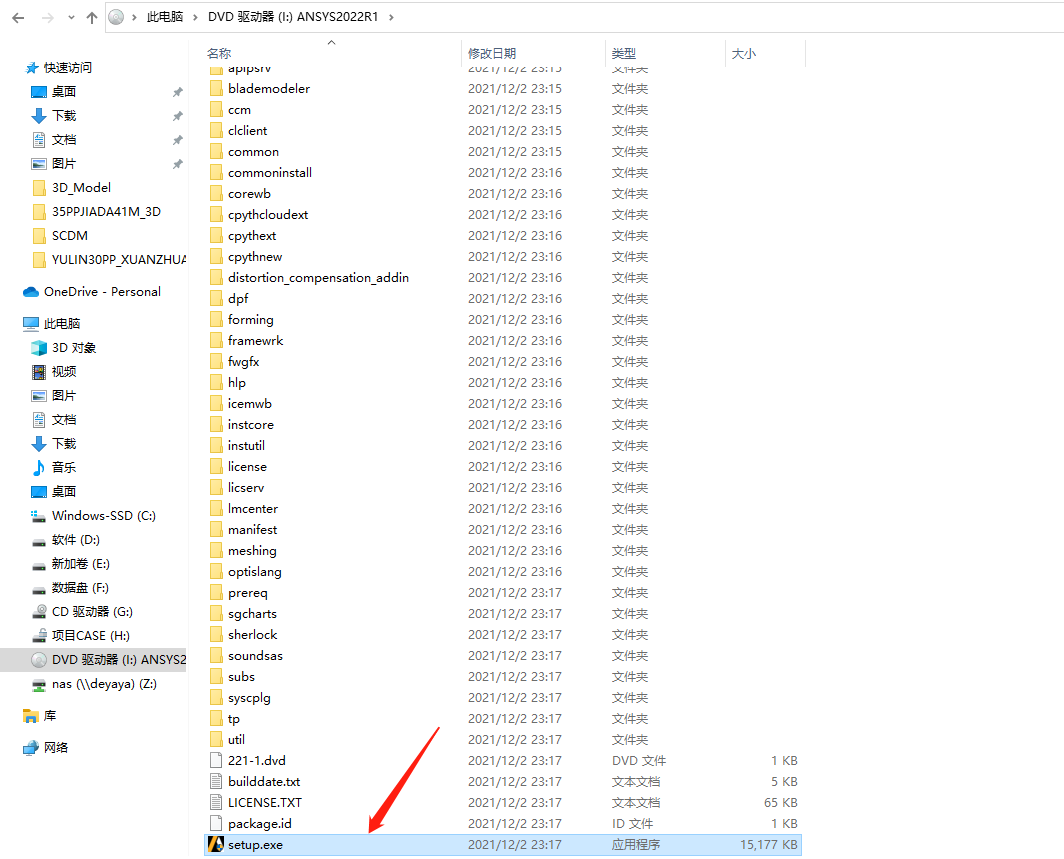The height and width of the screenshot is (859, 1064).
Task: Expand chevron after 此电脑 in address bar
Action: pos(197,17)
